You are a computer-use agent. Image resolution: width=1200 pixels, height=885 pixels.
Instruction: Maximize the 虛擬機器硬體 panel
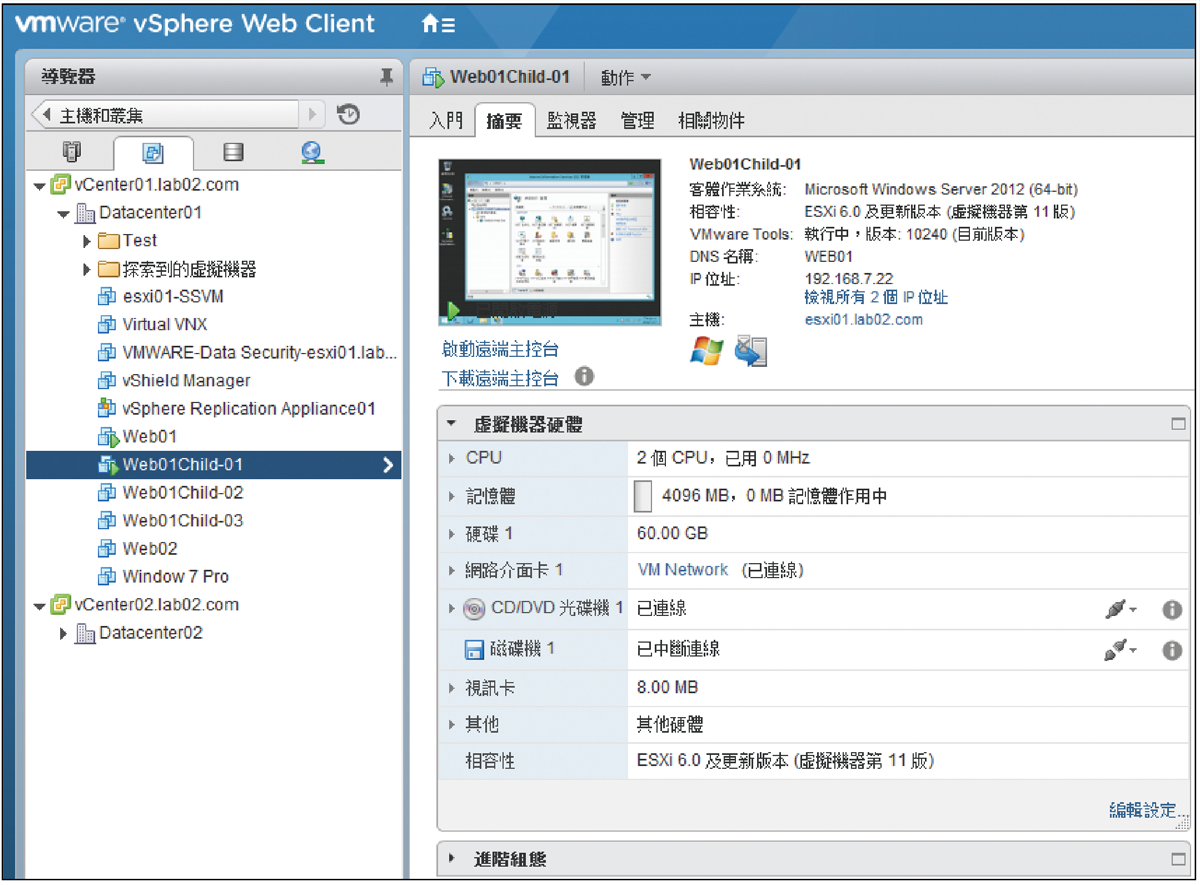(1178, 424)
